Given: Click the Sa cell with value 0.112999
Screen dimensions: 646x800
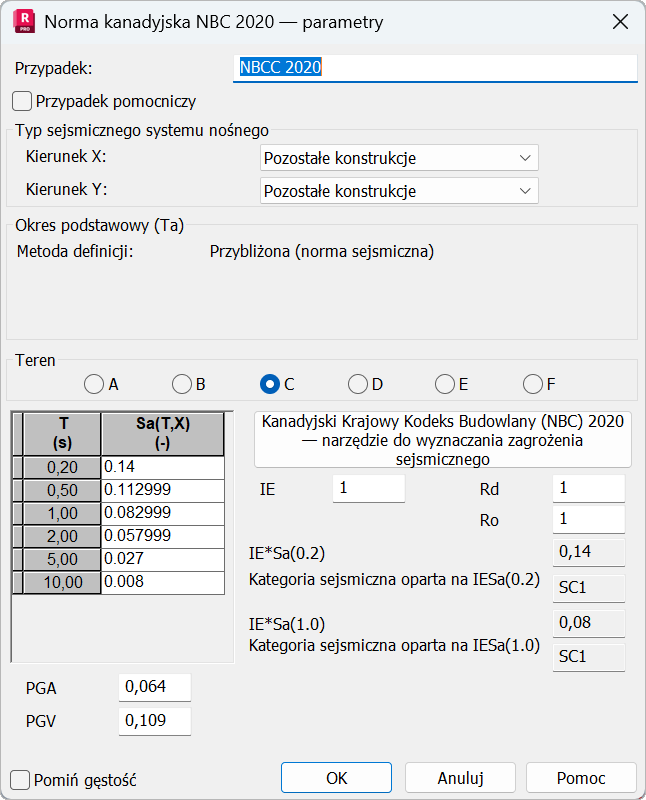Looking at the screenshot, I should (x=163, y=490).
